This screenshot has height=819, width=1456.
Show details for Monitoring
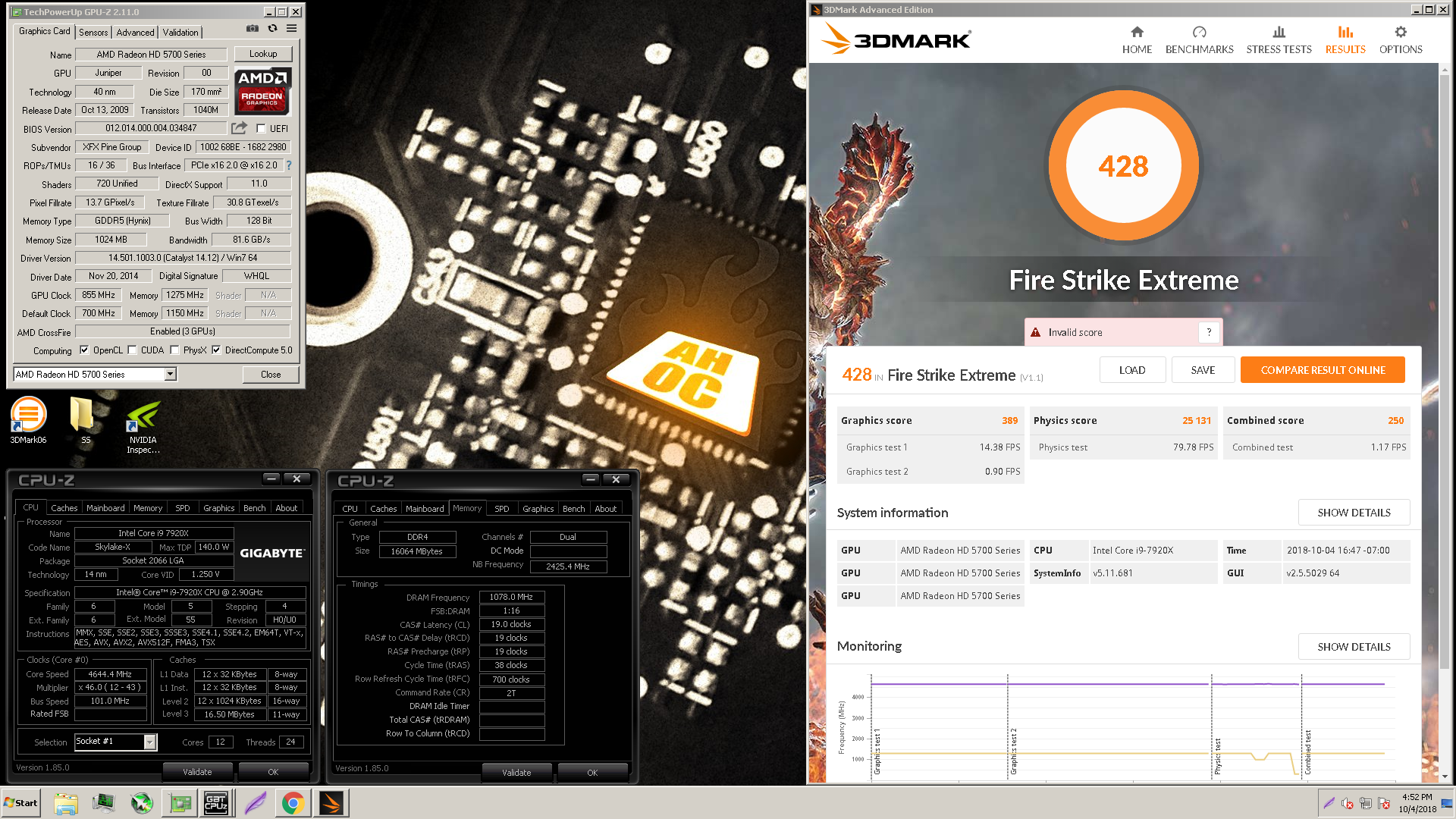1354,647
